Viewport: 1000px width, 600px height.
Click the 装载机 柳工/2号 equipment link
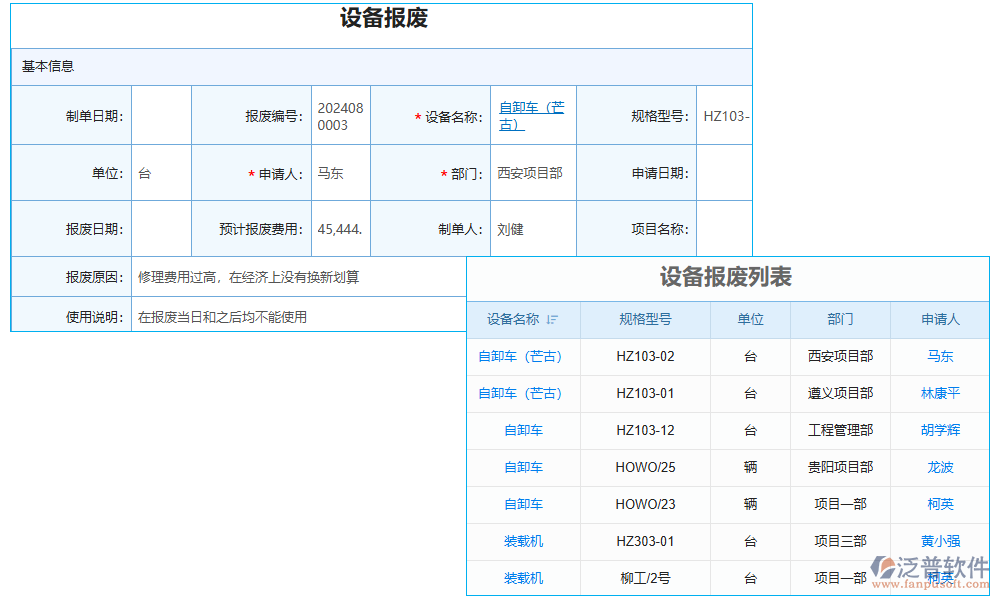(522, 578)
